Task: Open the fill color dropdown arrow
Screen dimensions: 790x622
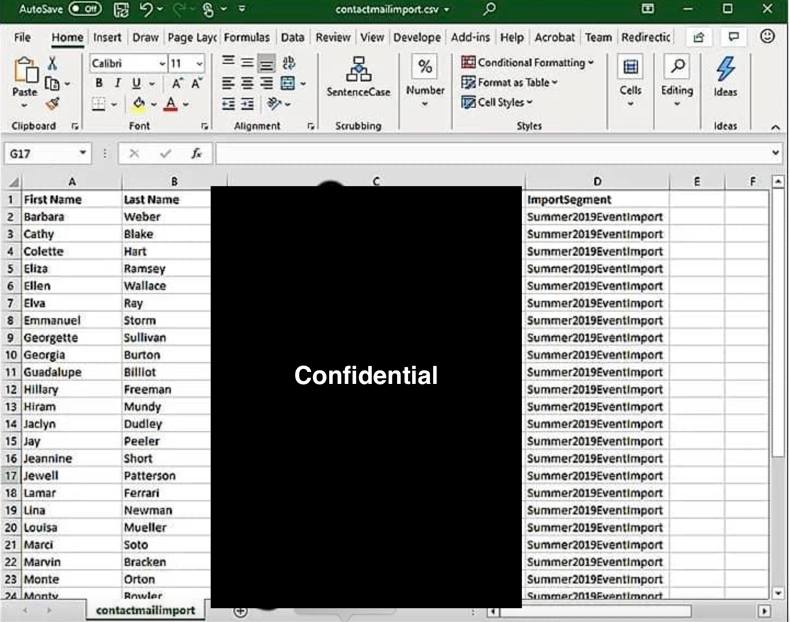Action: (154, 104)
